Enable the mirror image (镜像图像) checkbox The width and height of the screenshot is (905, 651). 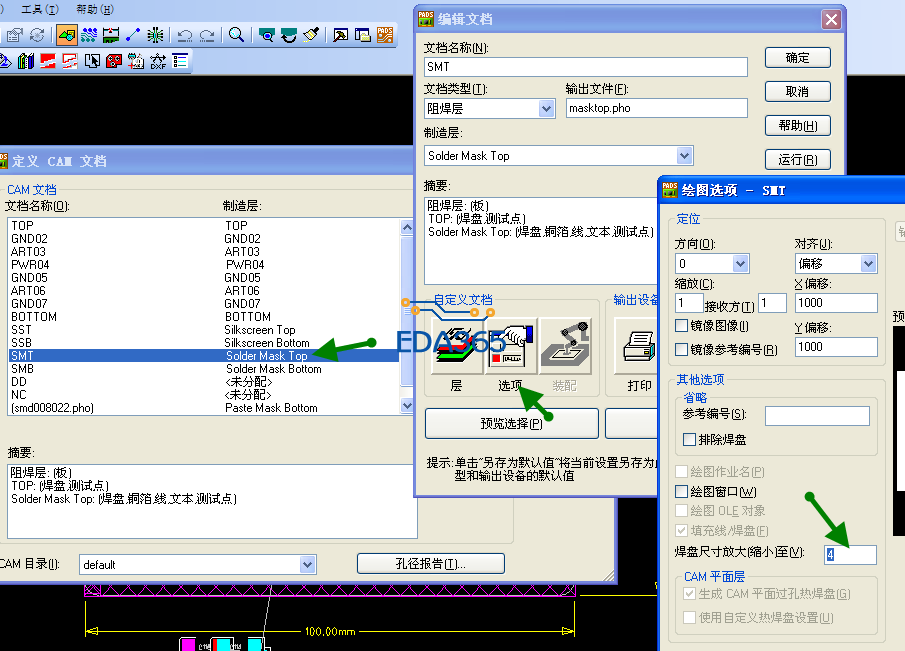click(682, 326)
